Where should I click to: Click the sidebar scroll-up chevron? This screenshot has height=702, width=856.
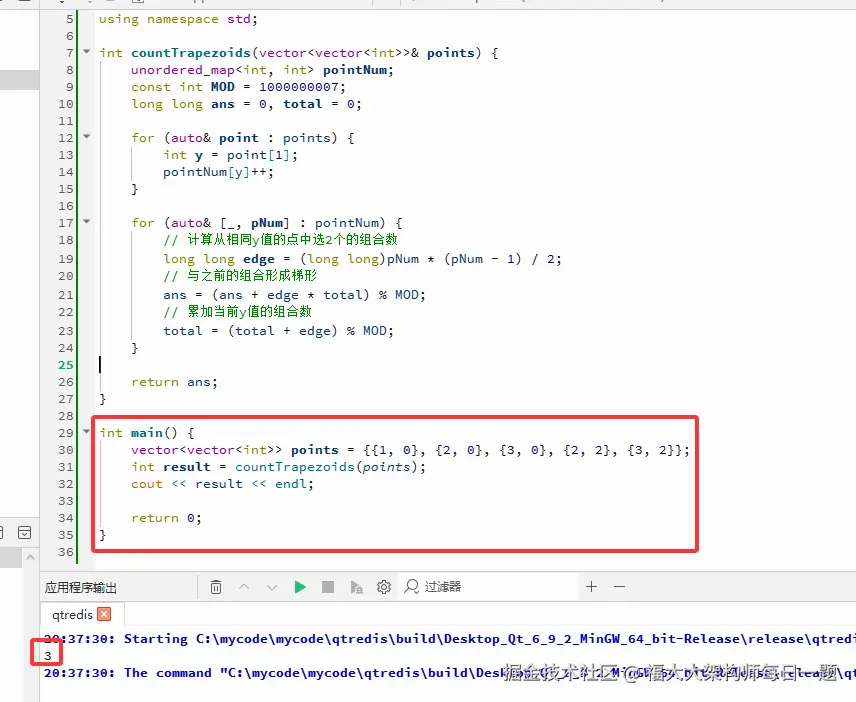coord(31,557)
